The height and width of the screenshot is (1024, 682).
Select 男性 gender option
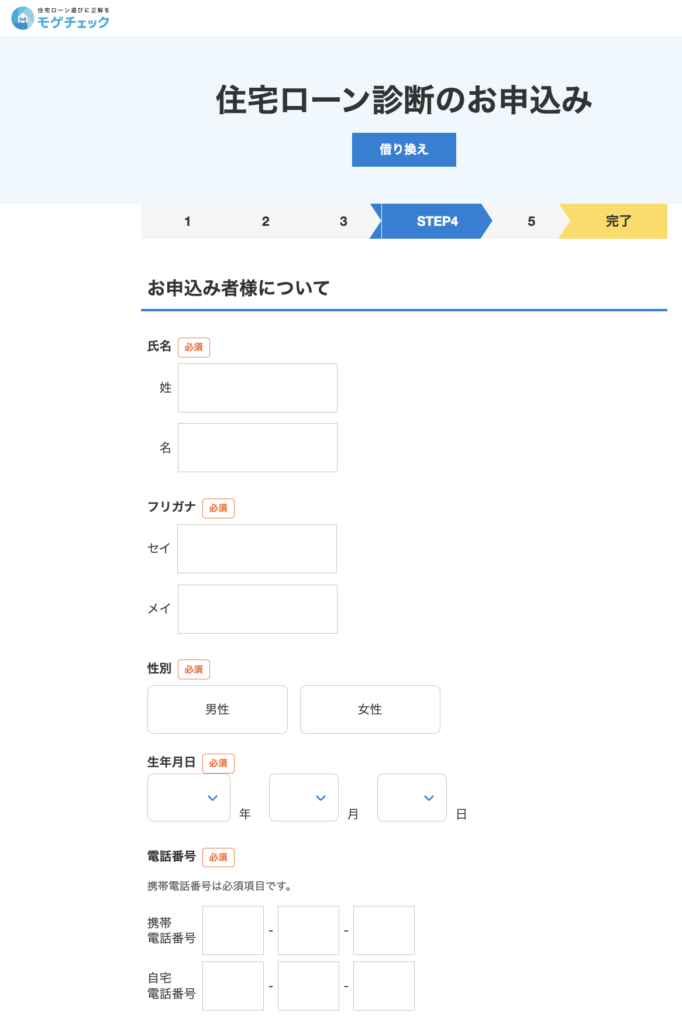(x=217, y=709)
